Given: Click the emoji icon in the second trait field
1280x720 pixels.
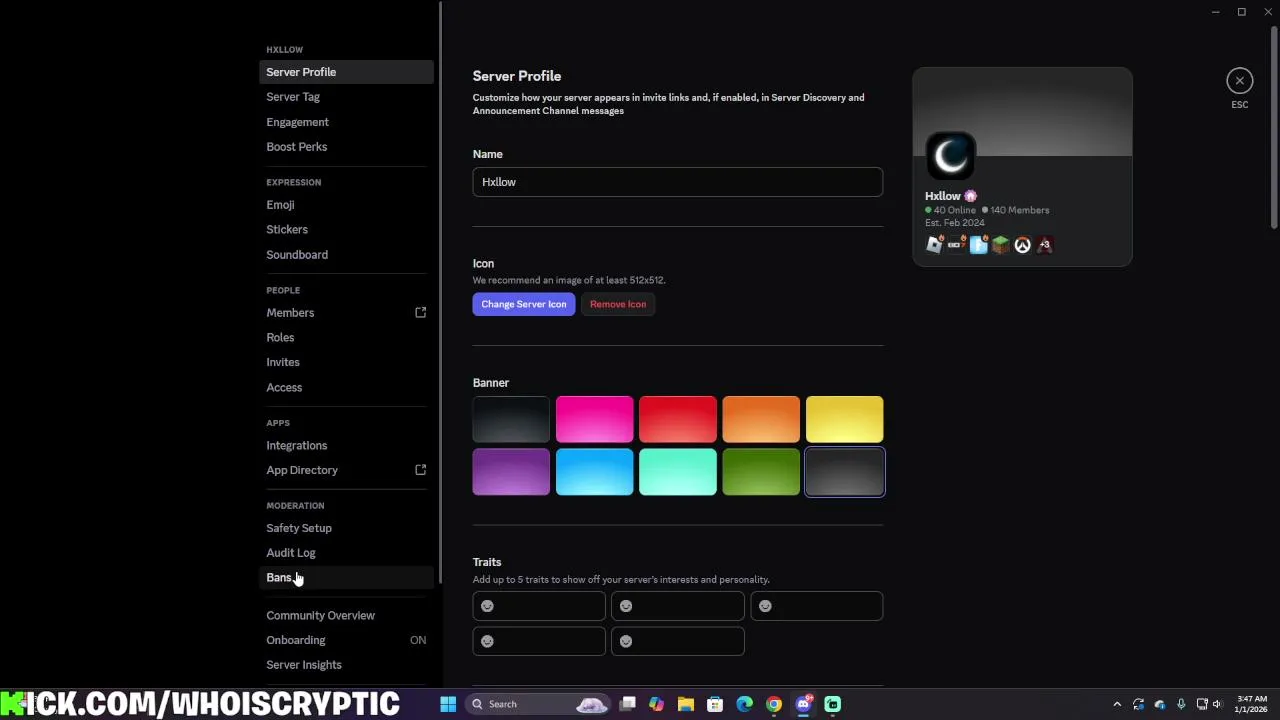Looking at the screenshot, I should coord(626,606).
